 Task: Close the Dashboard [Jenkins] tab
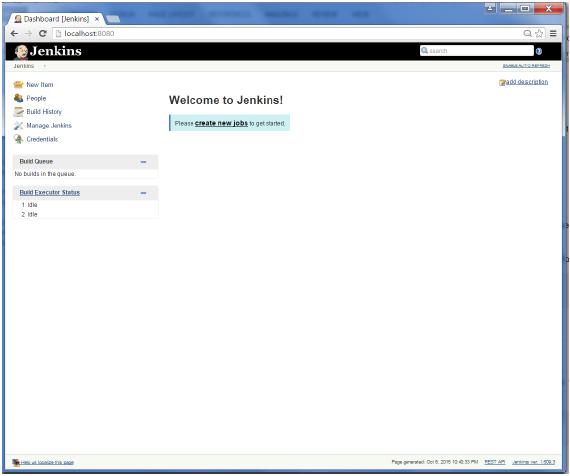pyautogui.click(x=97, y=19)
